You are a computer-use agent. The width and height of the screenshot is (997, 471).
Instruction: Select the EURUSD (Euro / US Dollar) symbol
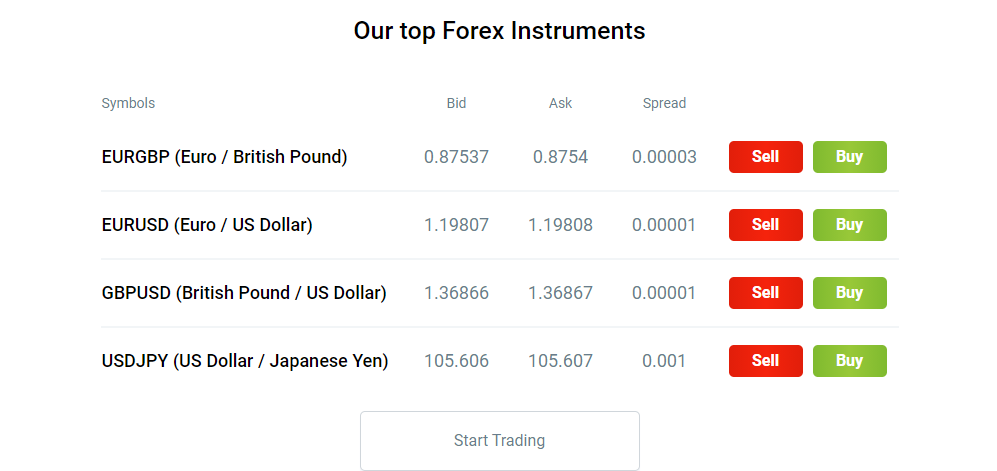[207, 225]
